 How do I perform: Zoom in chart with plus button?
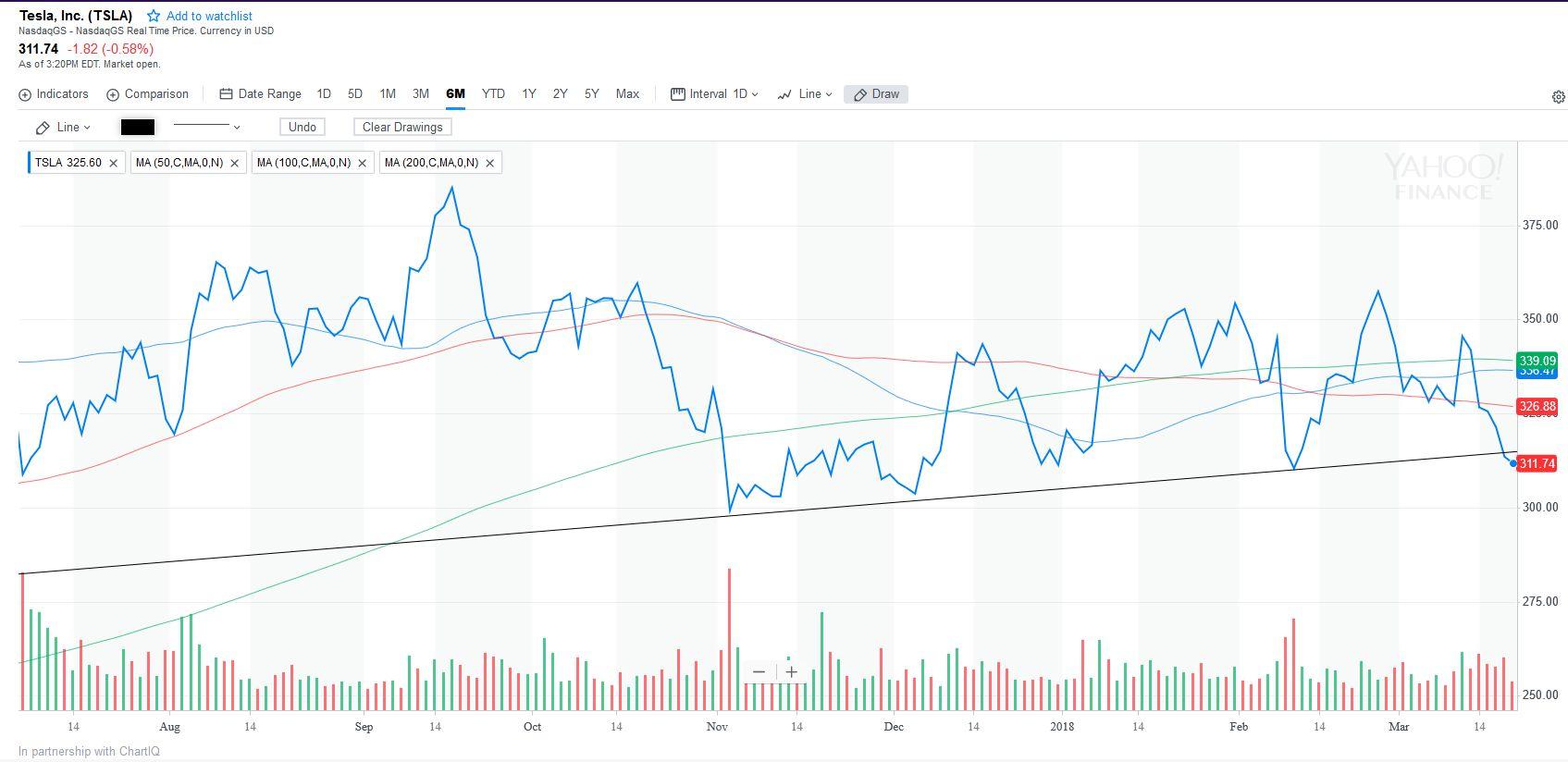click(x=792, y=672)
